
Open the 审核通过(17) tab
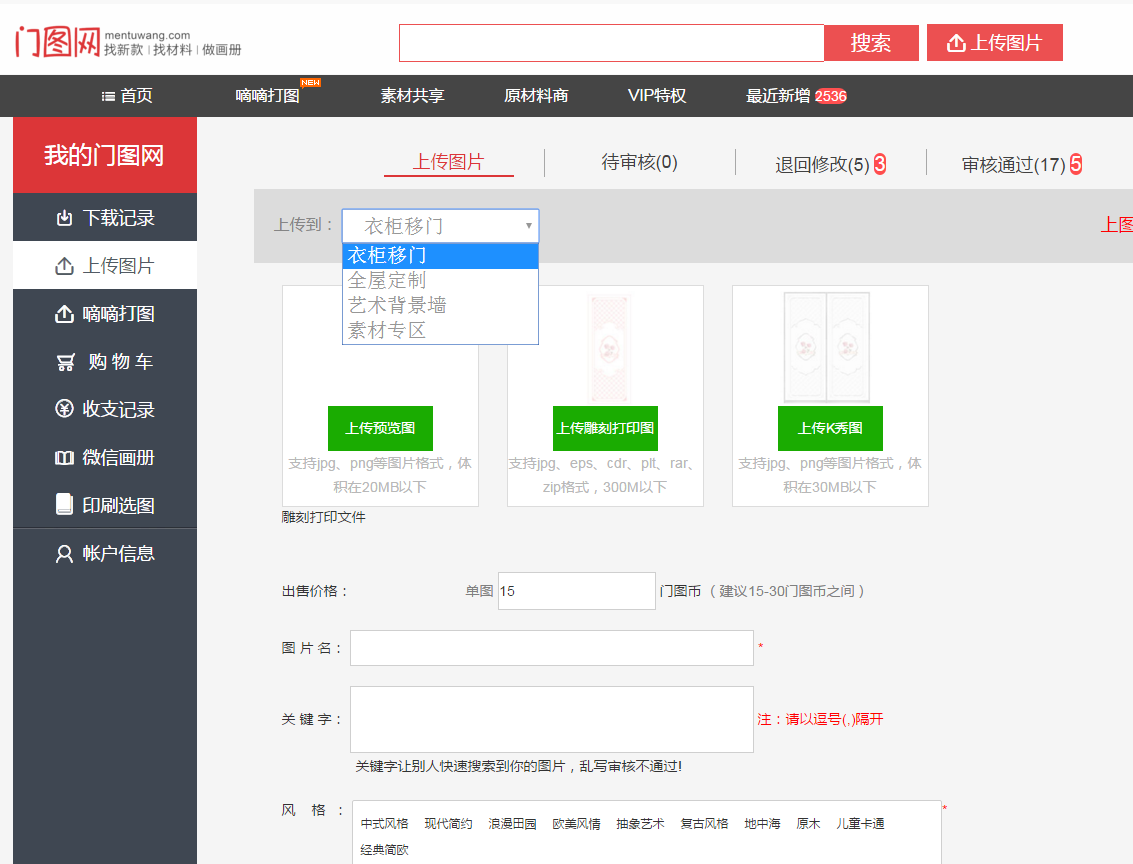pyautogui.click(x=1013, y=164)
